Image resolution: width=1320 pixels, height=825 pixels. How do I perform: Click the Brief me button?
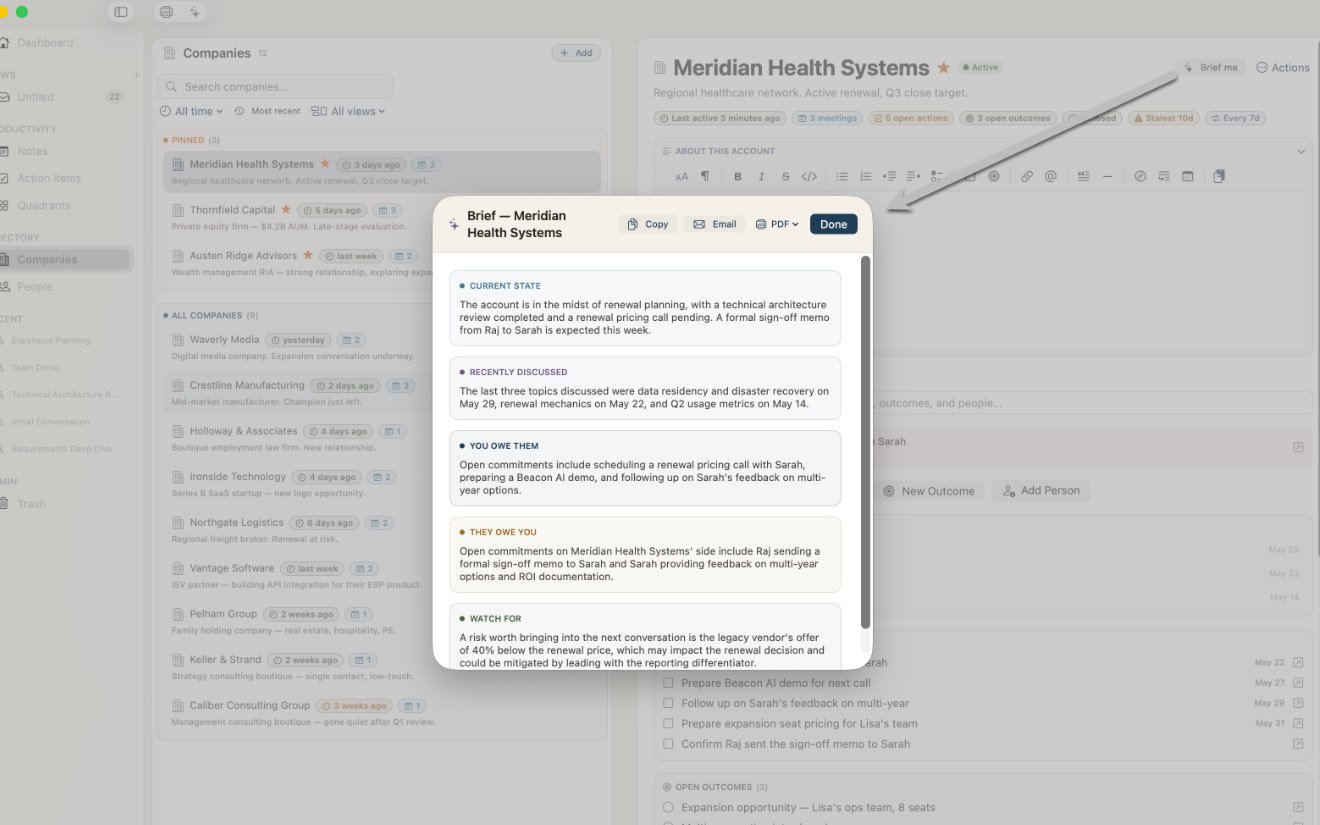1211,68
